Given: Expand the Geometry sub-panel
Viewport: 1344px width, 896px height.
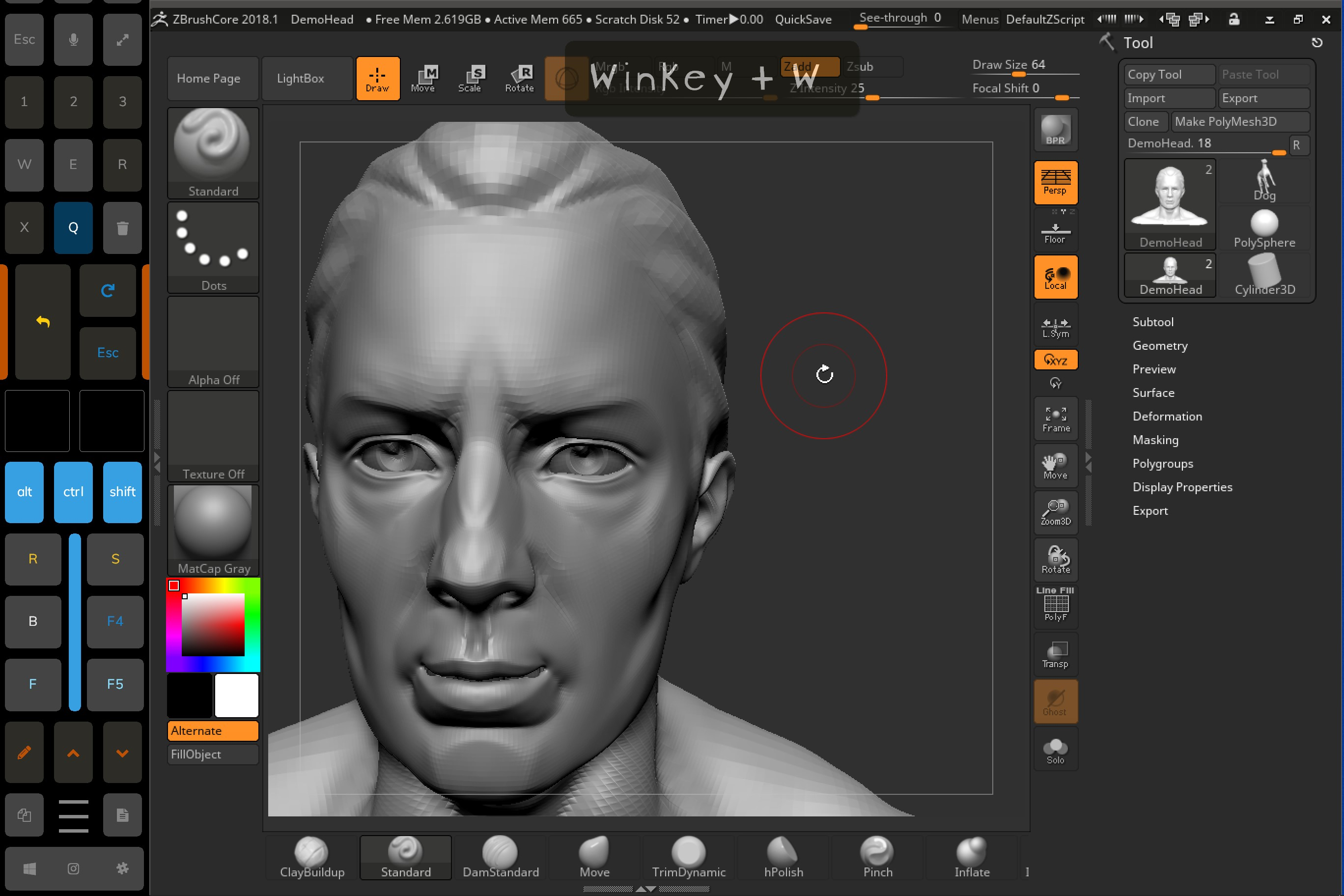Looking at the screenshot, I should [x=1160, y=345].
